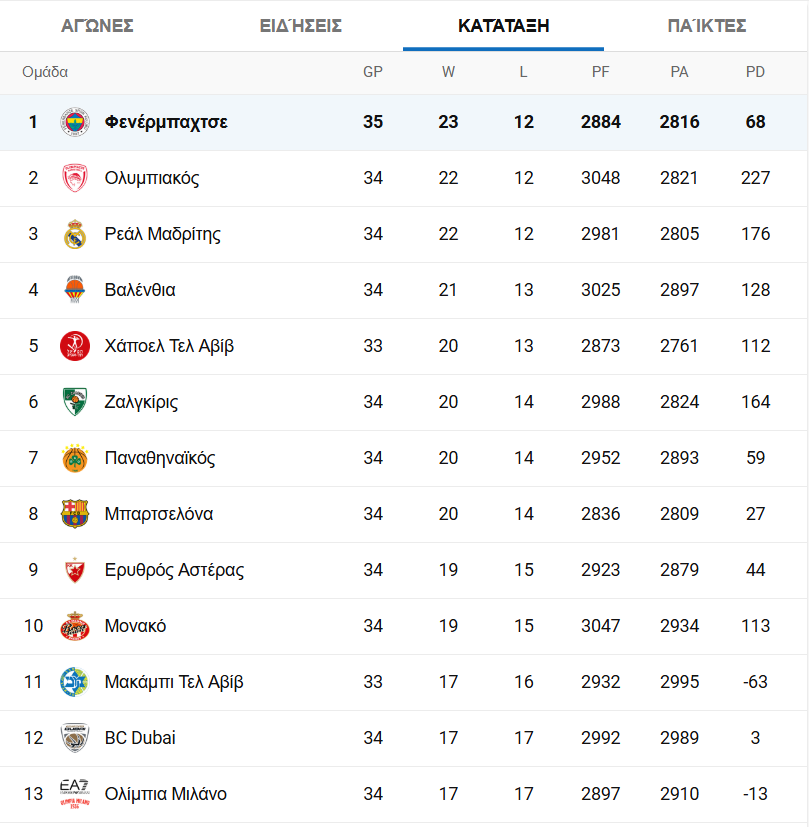Click the Valencia basketball logo
This screenshot has height=827, width=809.
pyautogui.click(x=75, y=290)
